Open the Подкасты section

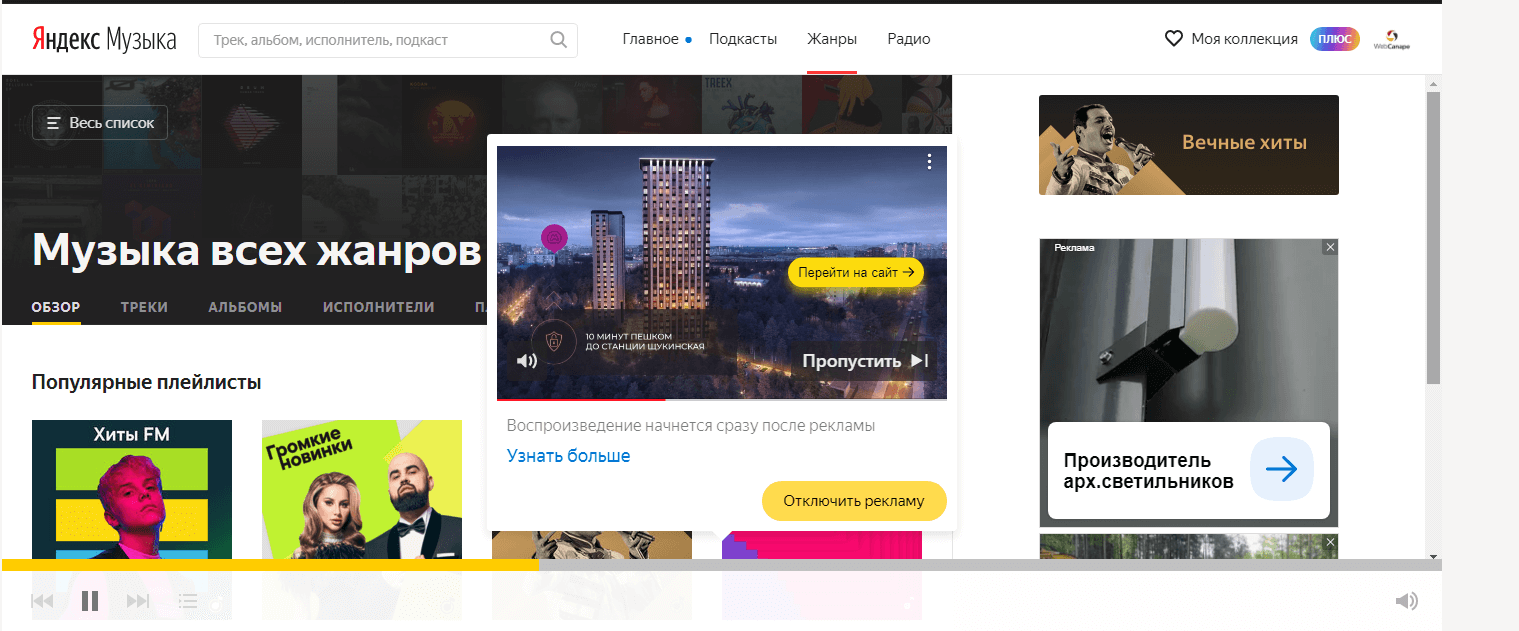coord(743,39)
